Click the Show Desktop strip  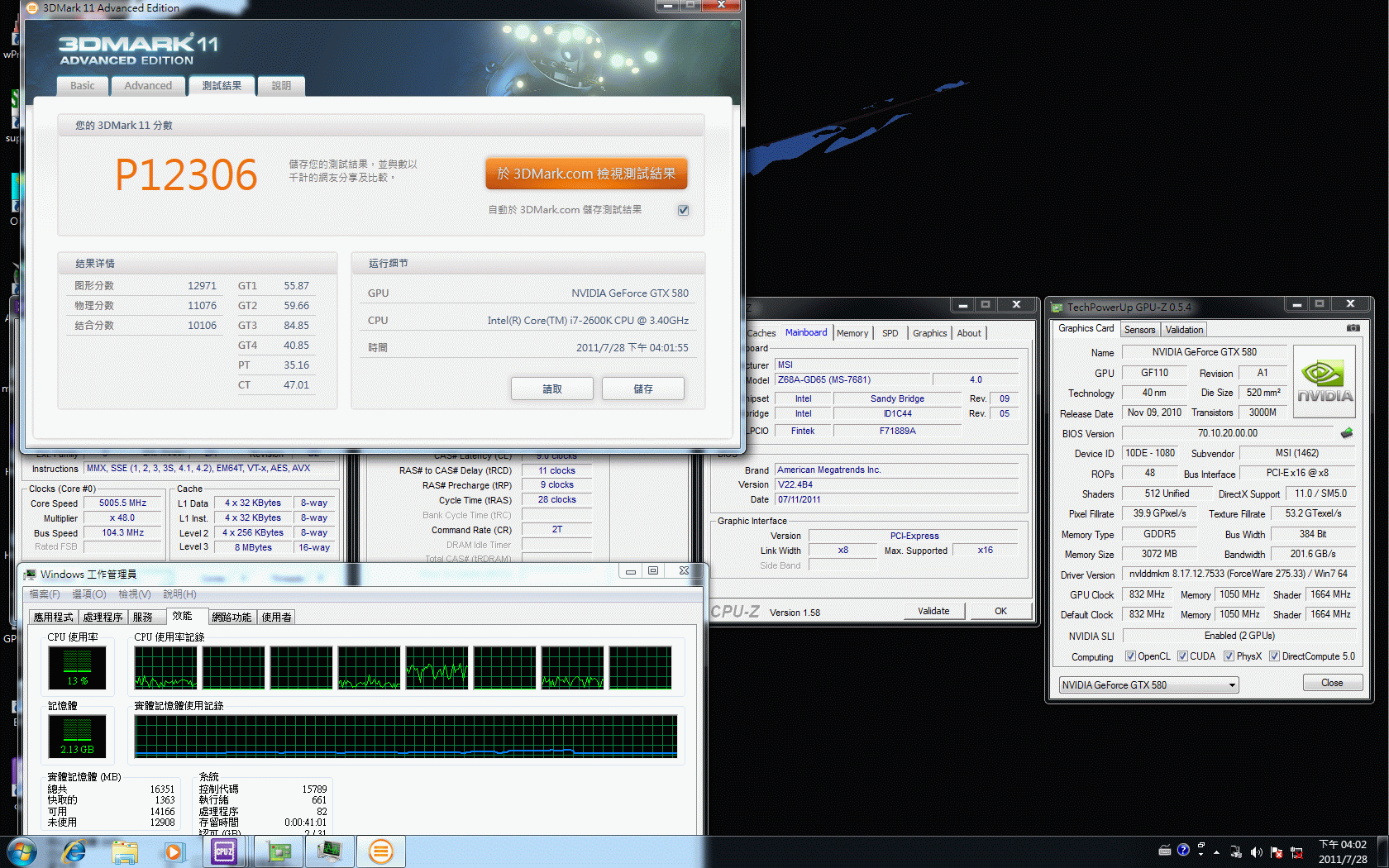pyautogui.click(x=1383, y=851)
